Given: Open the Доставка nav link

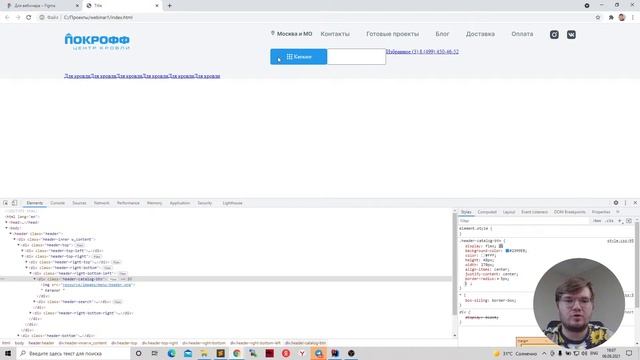Looking at the screenshot, I should click(x=480, y=34).
